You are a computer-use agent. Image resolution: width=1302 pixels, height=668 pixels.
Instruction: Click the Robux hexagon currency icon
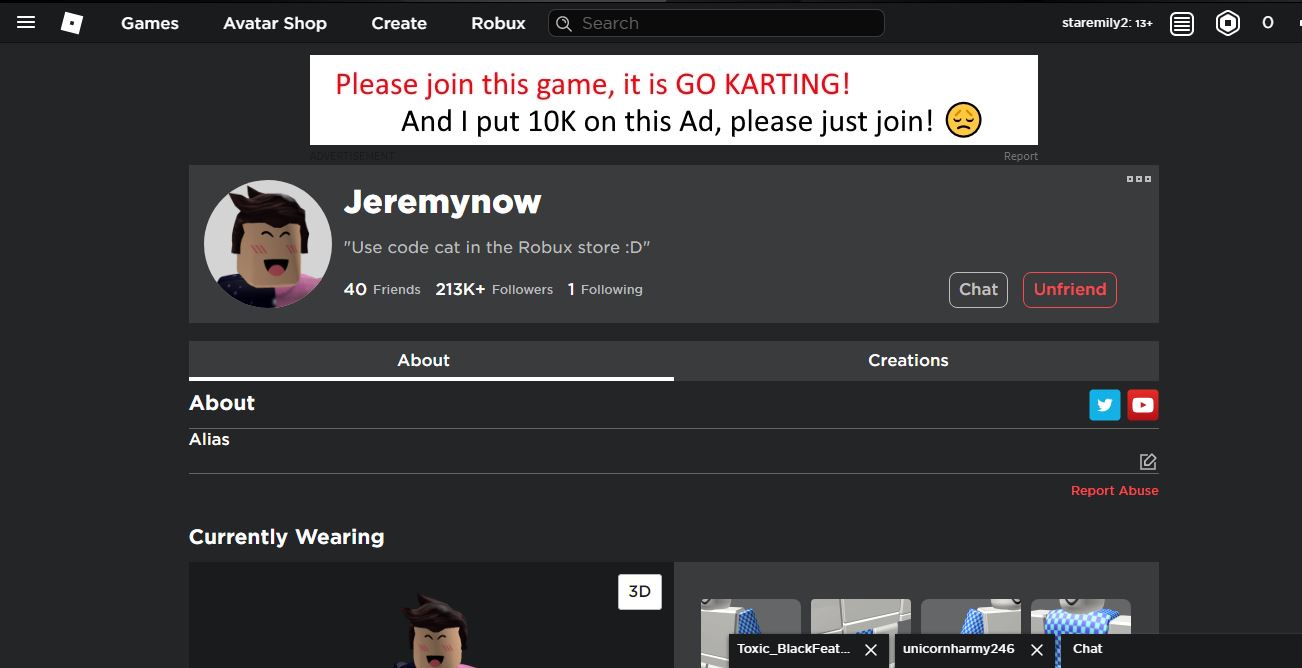coord(1228,23)
